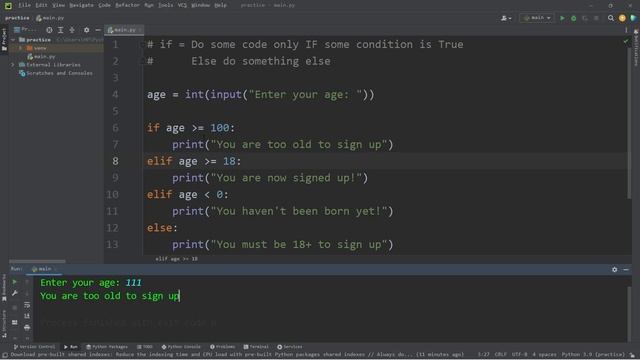Open the VCS menu

[x=182, y=5]
